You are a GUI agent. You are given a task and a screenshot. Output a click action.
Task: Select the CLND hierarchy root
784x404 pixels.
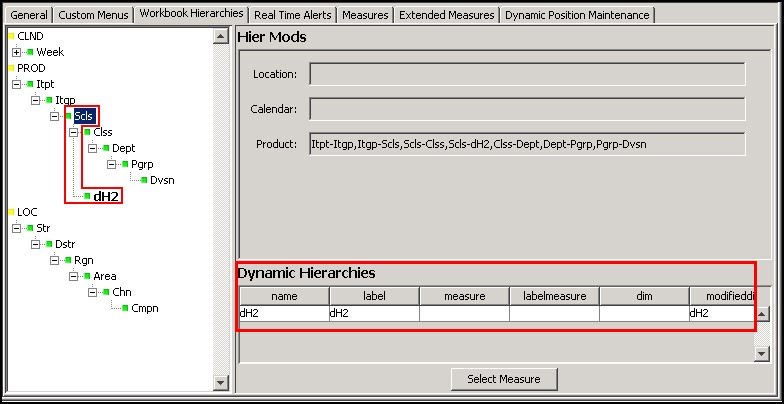[30, 36]
